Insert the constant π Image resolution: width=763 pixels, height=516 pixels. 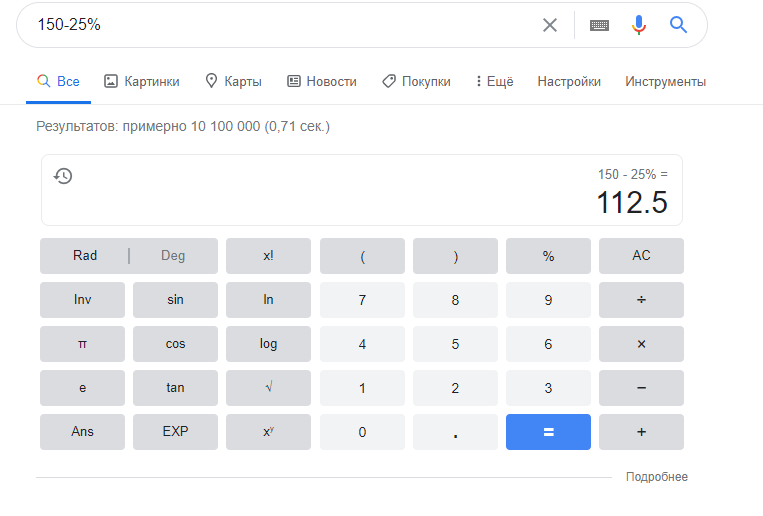(82, 344)
